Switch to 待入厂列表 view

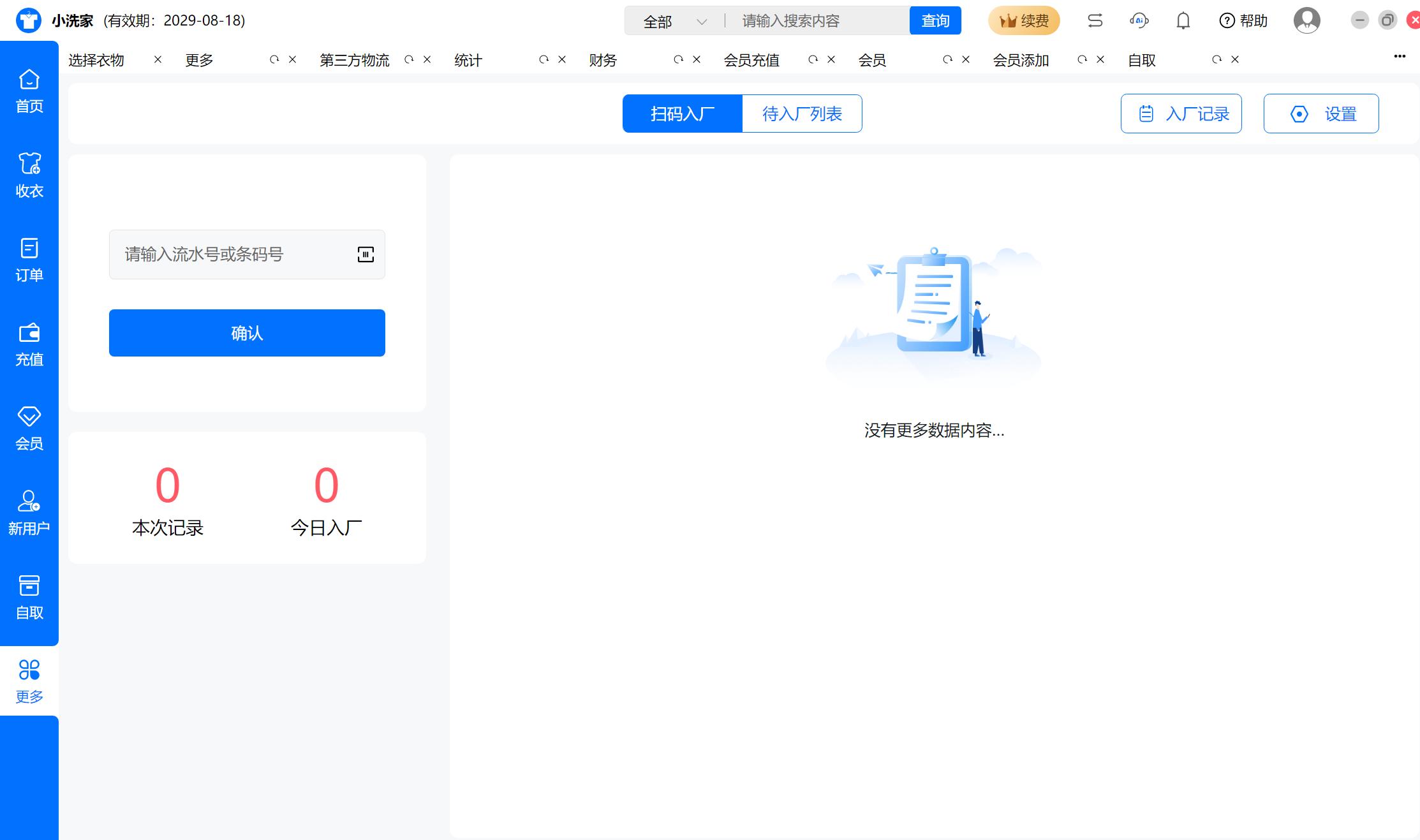(802, 114)
